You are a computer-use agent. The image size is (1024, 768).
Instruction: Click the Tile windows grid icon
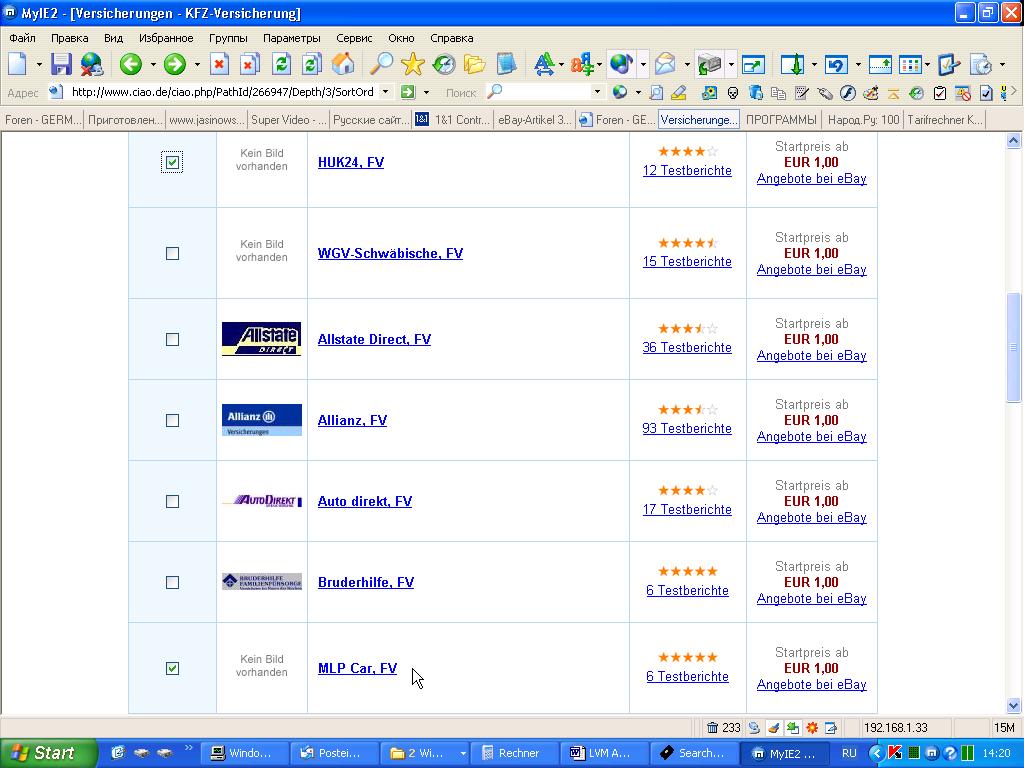[910, 64]
